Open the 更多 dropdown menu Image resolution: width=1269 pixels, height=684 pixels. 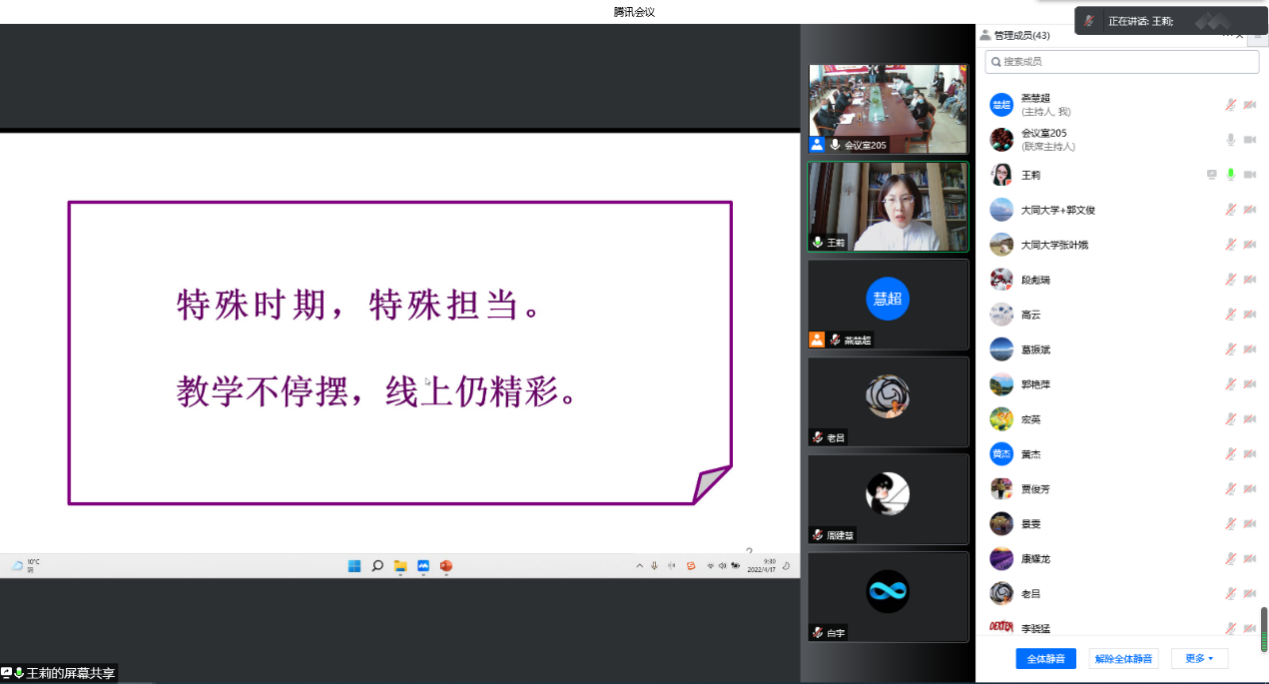1198,658
